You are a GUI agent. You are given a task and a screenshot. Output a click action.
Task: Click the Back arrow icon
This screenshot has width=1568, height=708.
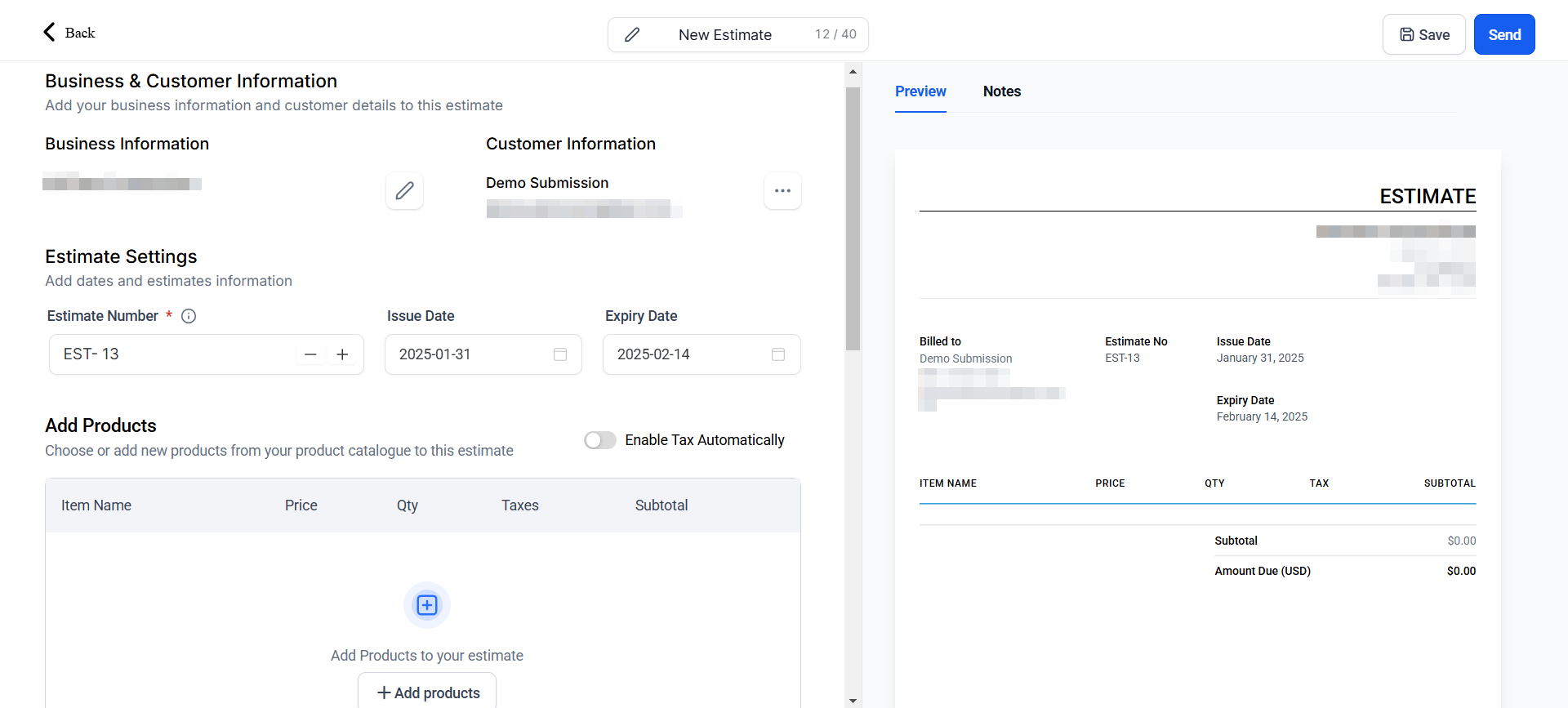pyautogui.click(x=49, y=32)
